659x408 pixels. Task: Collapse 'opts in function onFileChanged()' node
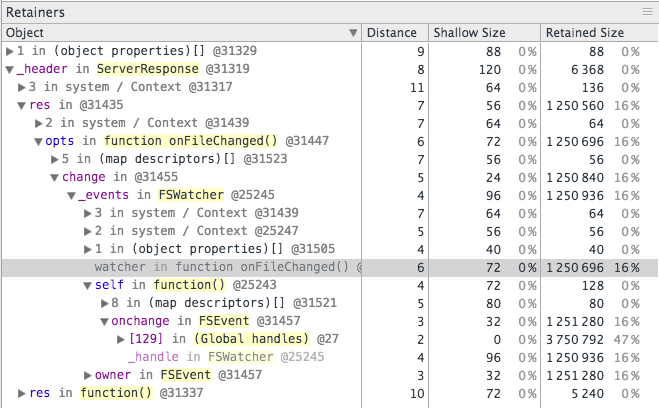coord(39,142)
